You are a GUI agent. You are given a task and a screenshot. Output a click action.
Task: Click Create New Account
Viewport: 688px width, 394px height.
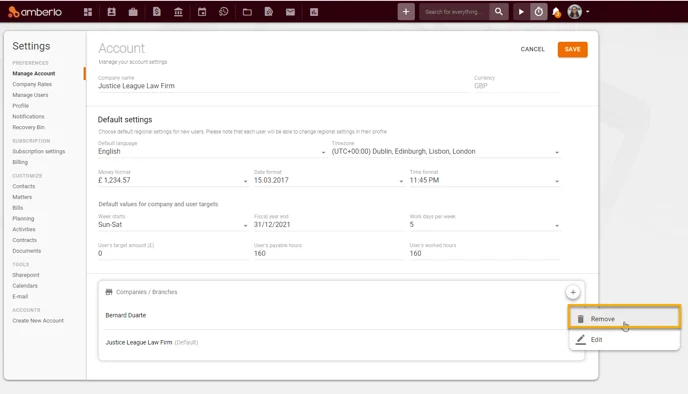[38, 321]
